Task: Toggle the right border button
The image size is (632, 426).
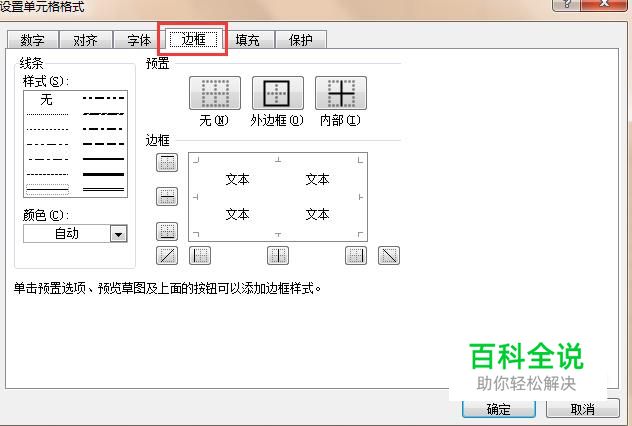Action: (356, 256)
